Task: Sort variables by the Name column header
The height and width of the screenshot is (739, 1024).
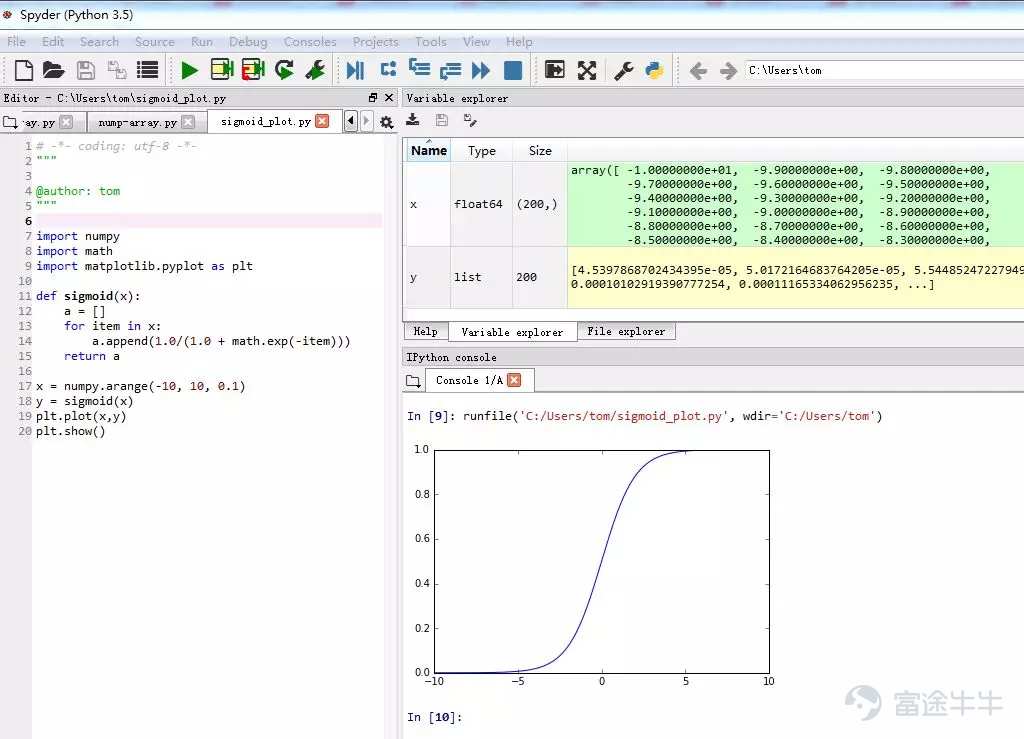Action: tap(429, 151)
